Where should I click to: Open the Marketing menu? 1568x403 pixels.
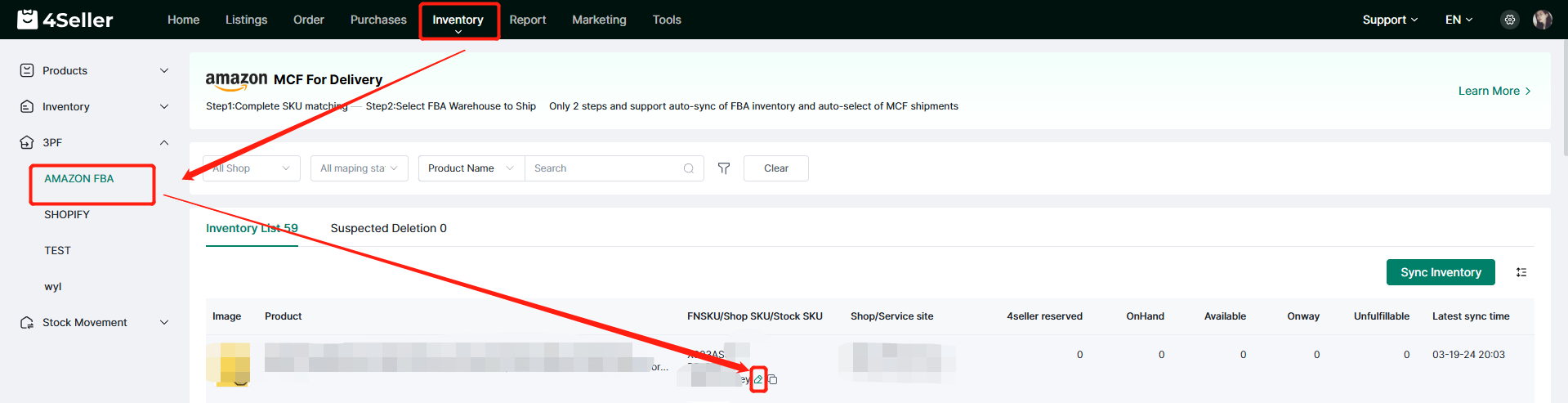[599, 20]
